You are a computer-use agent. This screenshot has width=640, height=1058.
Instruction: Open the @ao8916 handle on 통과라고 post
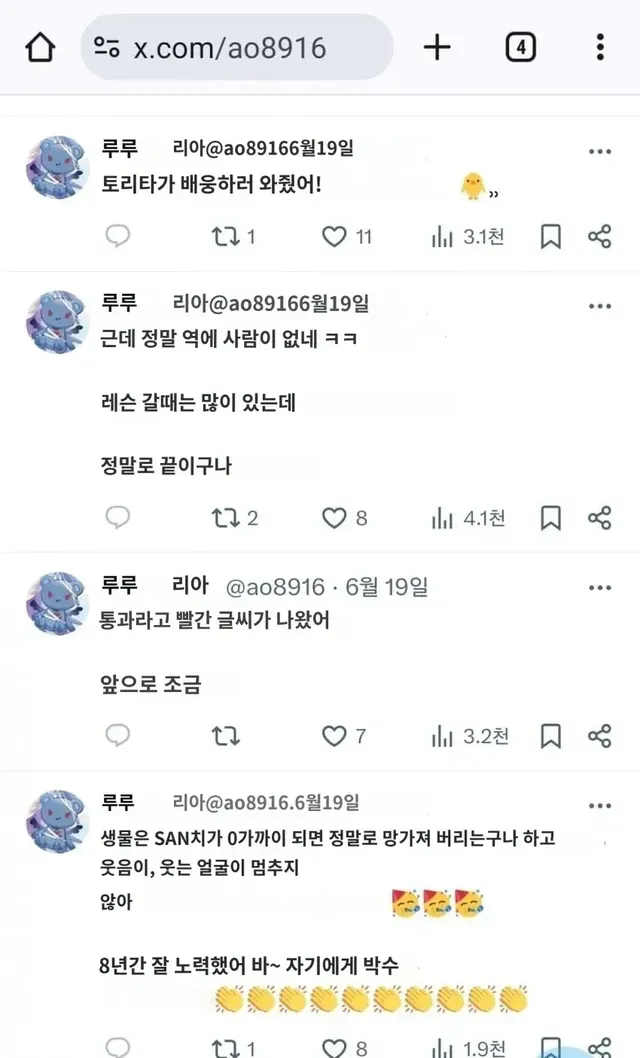tap(275, 587)
